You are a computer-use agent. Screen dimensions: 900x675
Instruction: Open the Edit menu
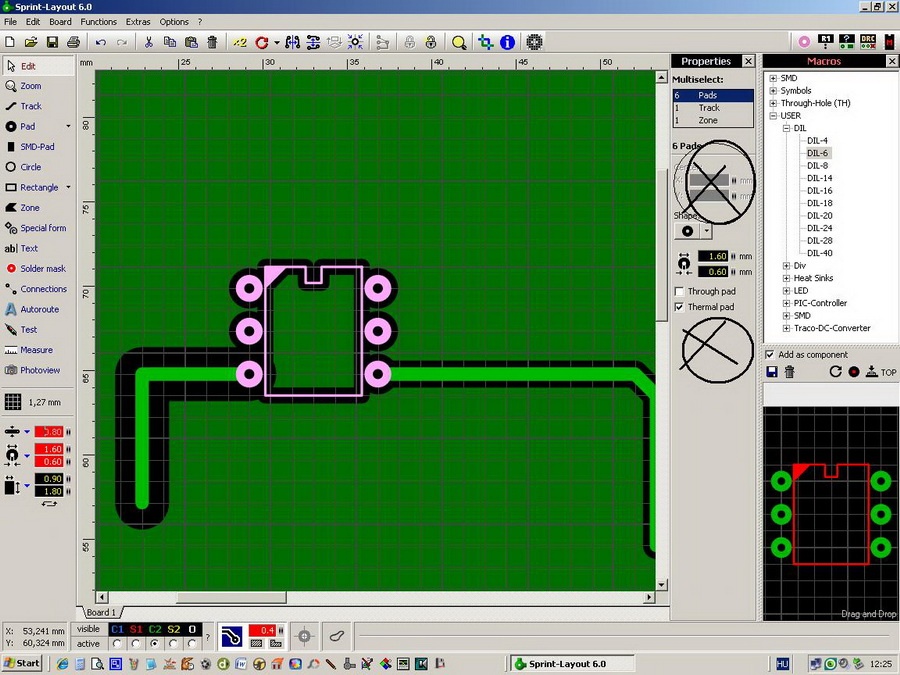pyautogui.click(x=33, y=22)
